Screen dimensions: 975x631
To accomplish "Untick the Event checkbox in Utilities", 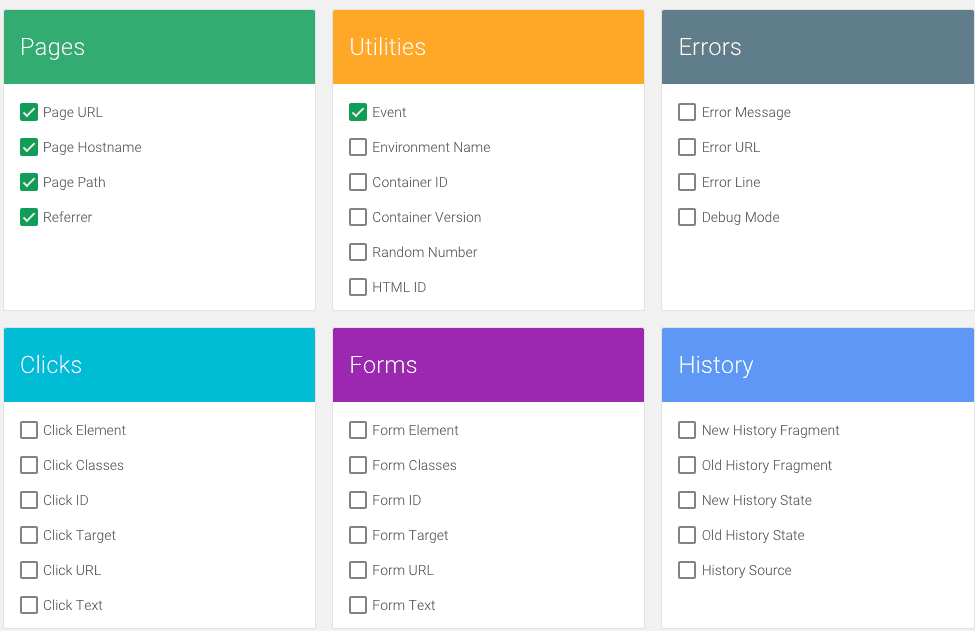I will tap(358, 112).
